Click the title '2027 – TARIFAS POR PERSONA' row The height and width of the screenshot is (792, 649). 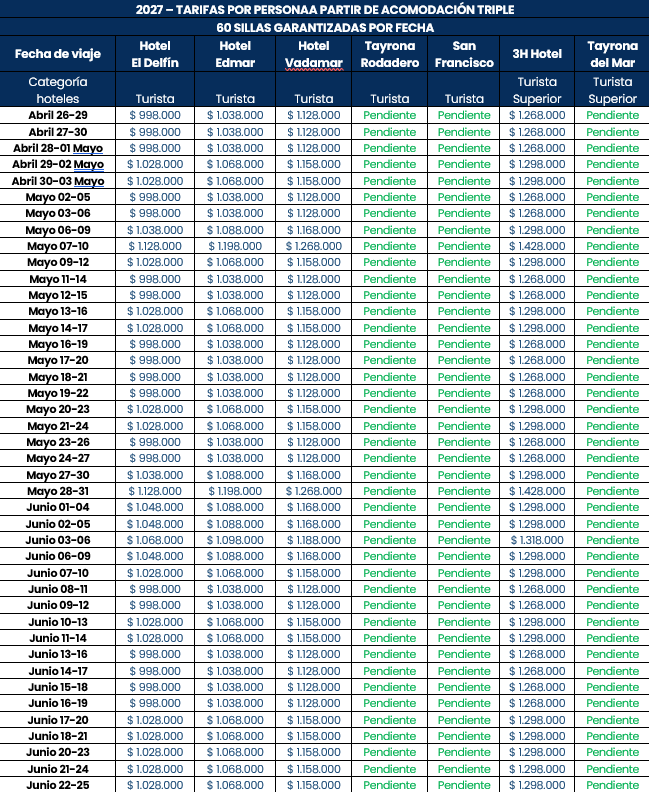[324, 9]
